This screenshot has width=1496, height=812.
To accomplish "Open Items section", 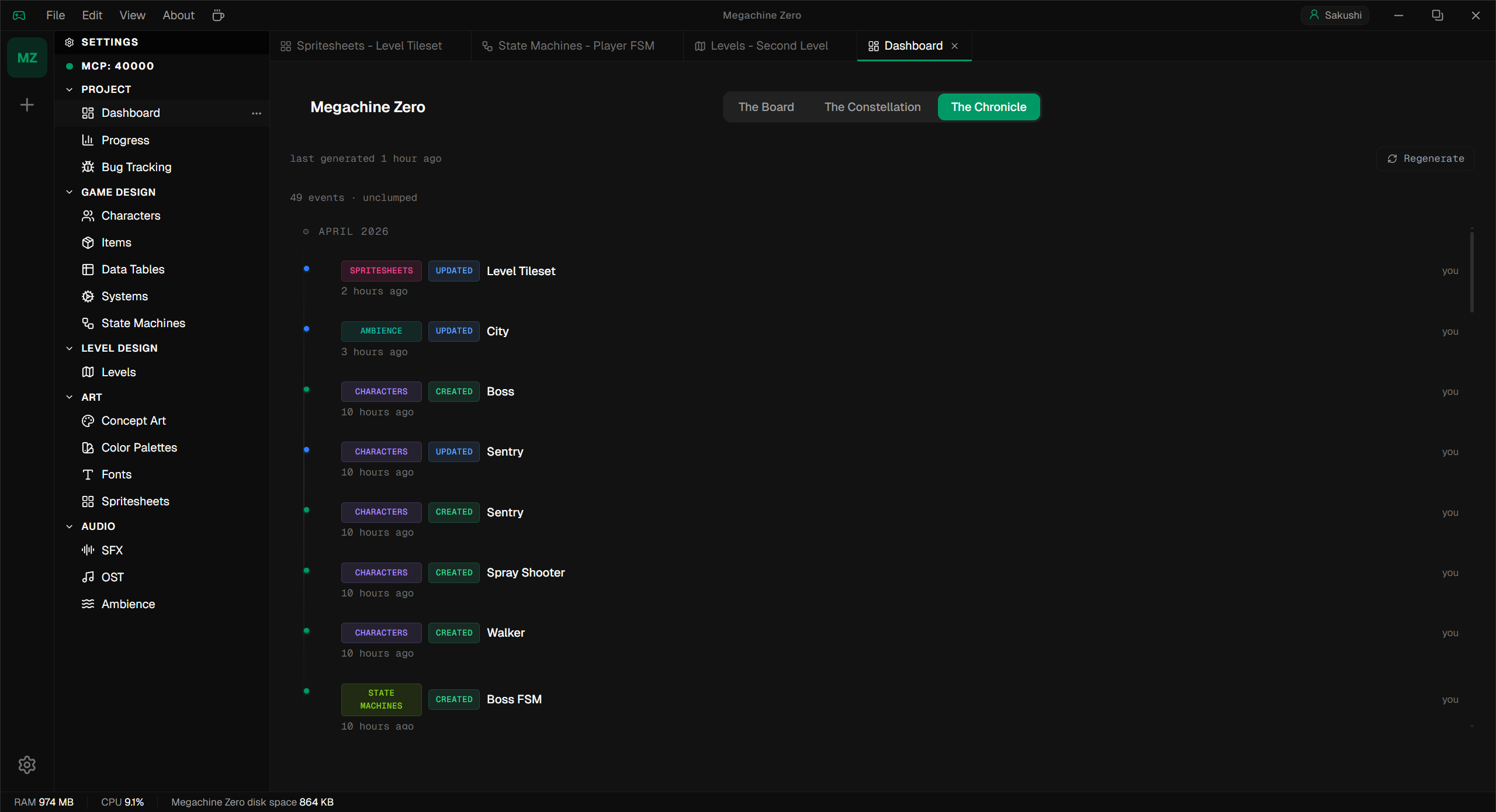I will pyautogui.click(x=161, y=242).
